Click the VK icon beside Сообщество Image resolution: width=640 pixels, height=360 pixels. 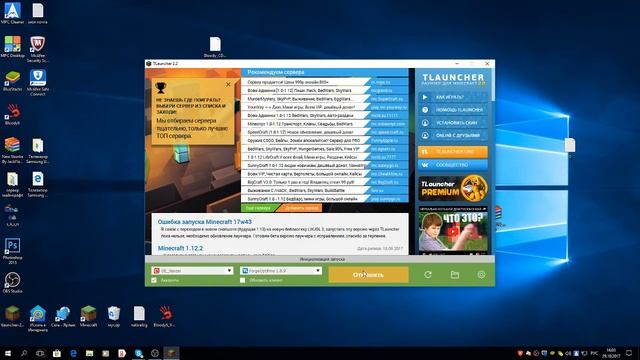click(x=425, y=165)
